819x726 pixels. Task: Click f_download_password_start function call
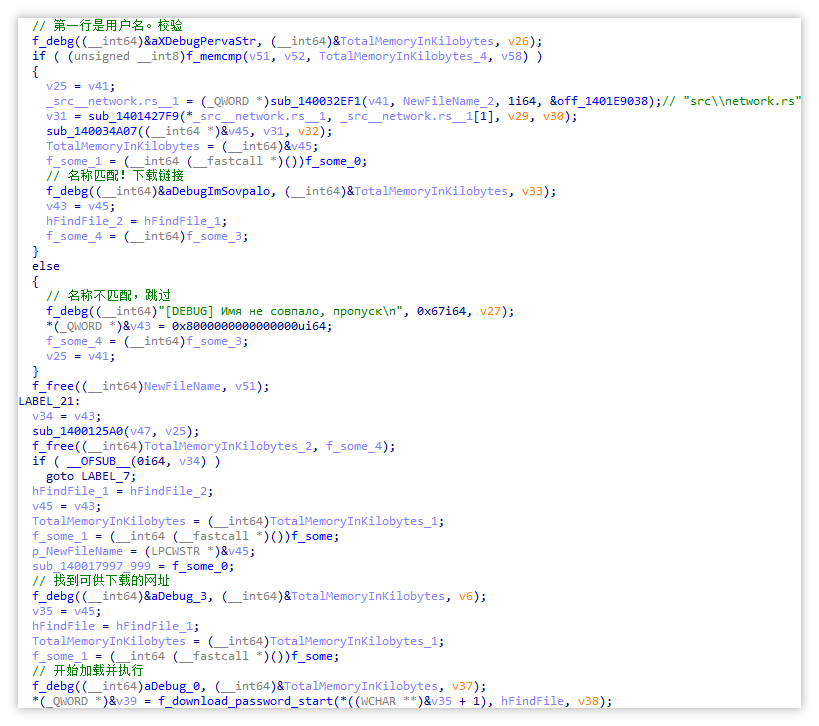(x=245, y=701)
